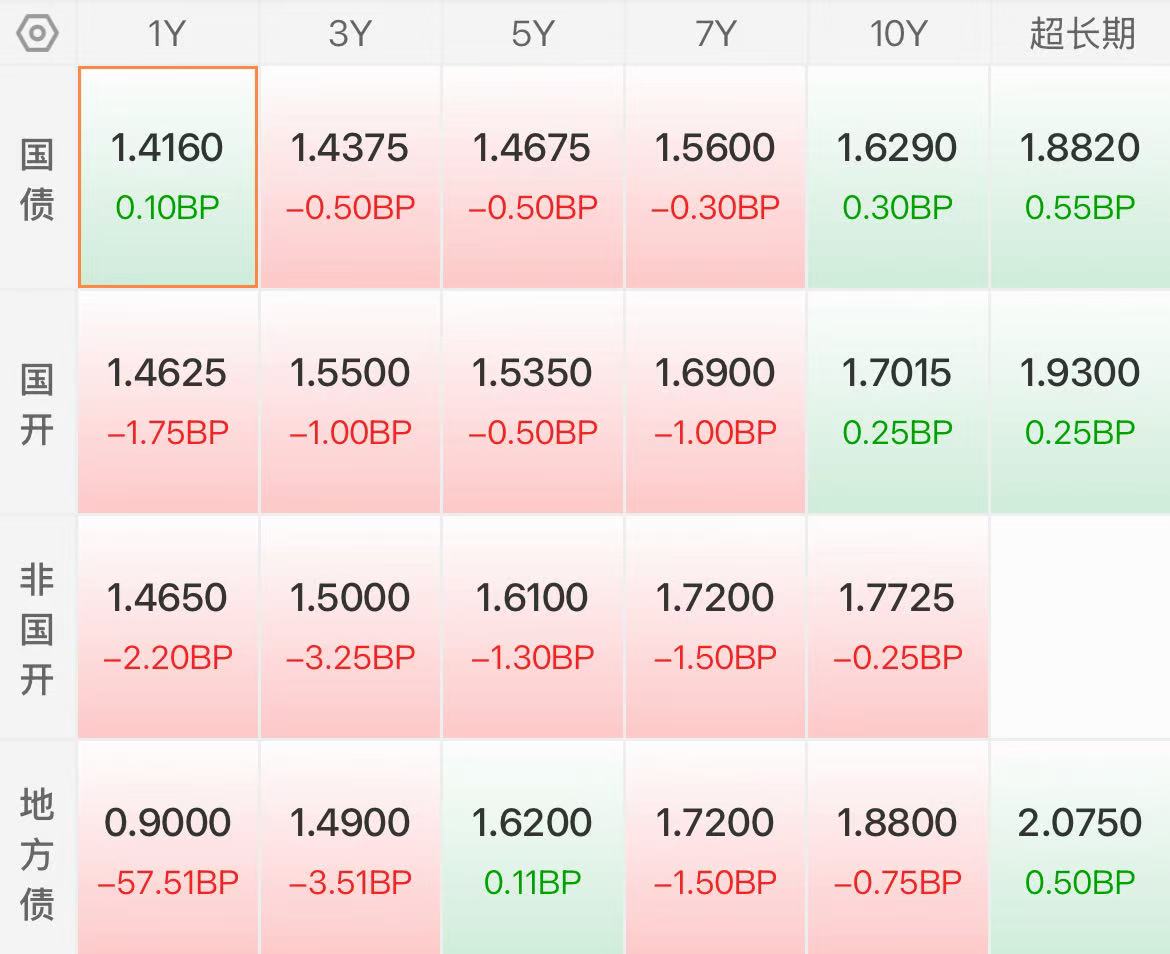Click the 非国开 row label
The height and width of the screenshot is (954, 1170).
click(37, 628)
